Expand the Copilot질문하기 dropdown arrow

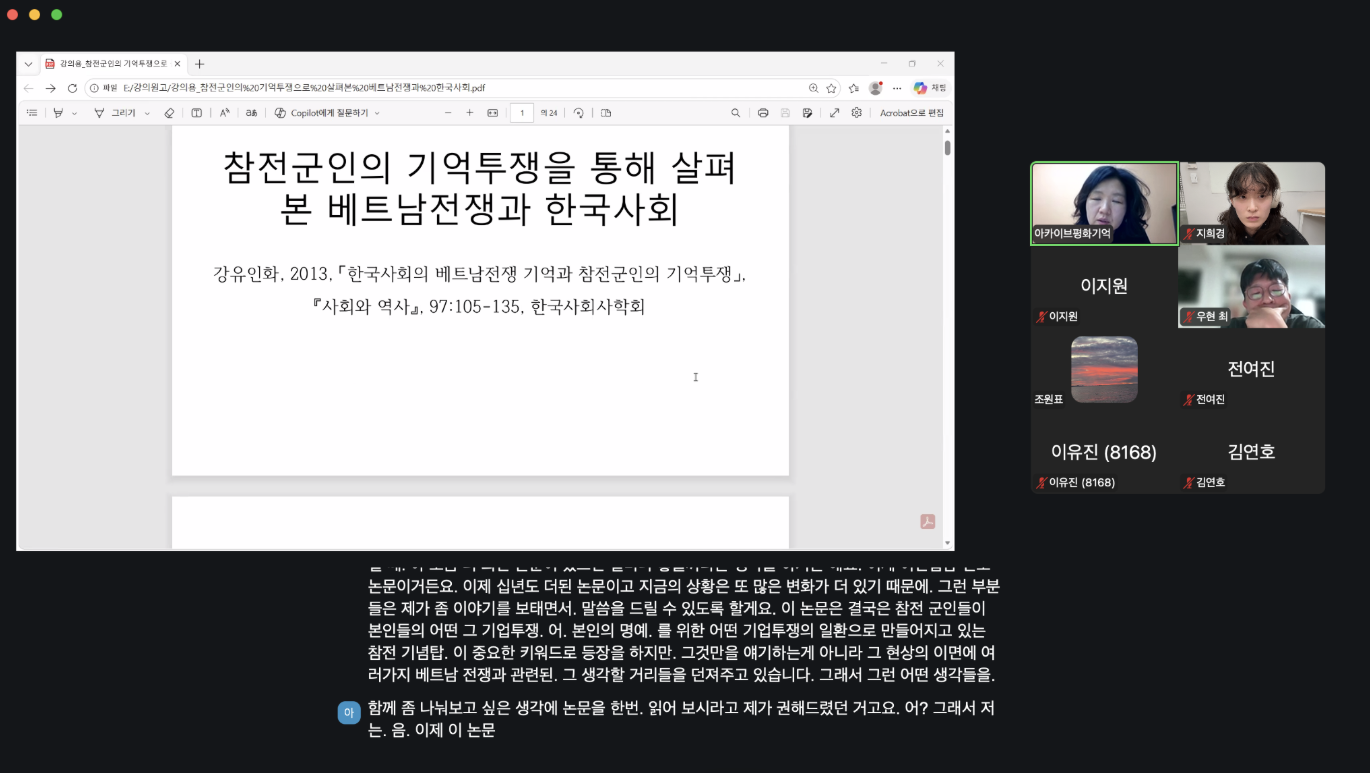click(377, 113)
